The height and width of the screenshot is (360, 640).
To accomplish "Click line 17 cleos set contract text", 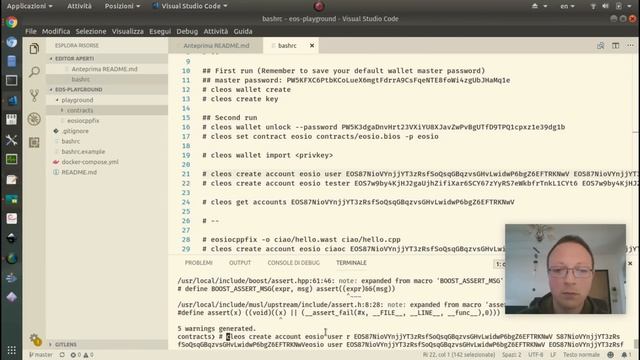I will coord(320,137).
